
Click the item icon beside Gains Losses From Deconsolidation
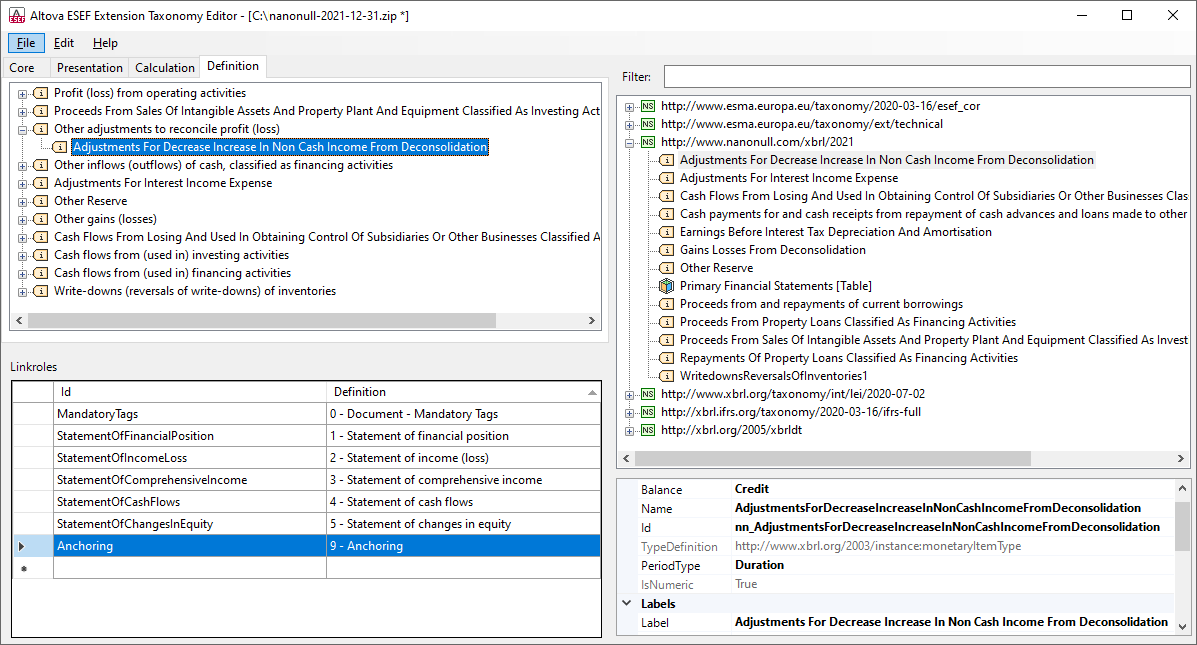tap(666, 250)
